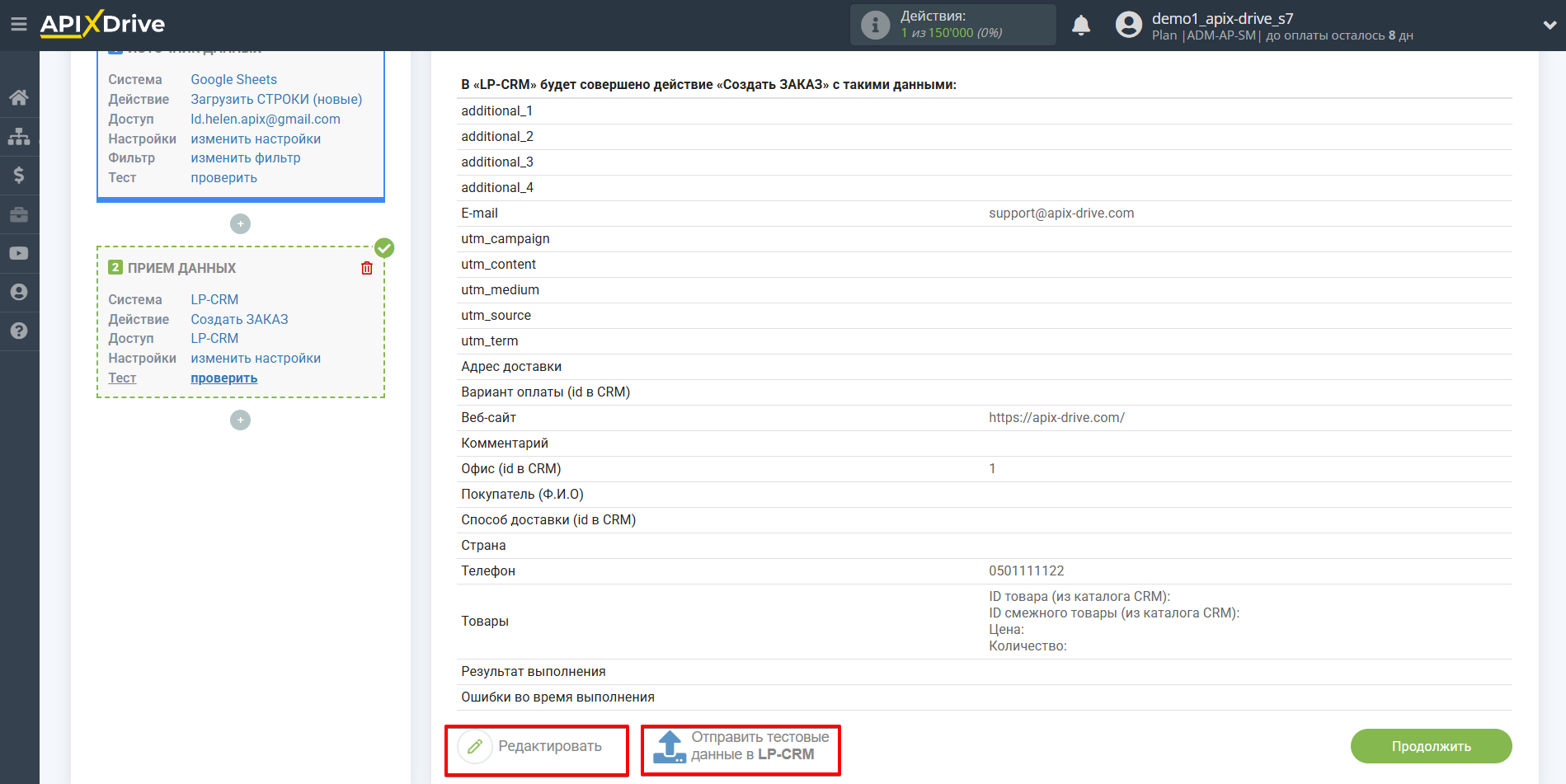Click Создать ЗАКАЗ action link
Image resolution: width=1566 pixels, height=784 pixels.
tap(239, 319)
